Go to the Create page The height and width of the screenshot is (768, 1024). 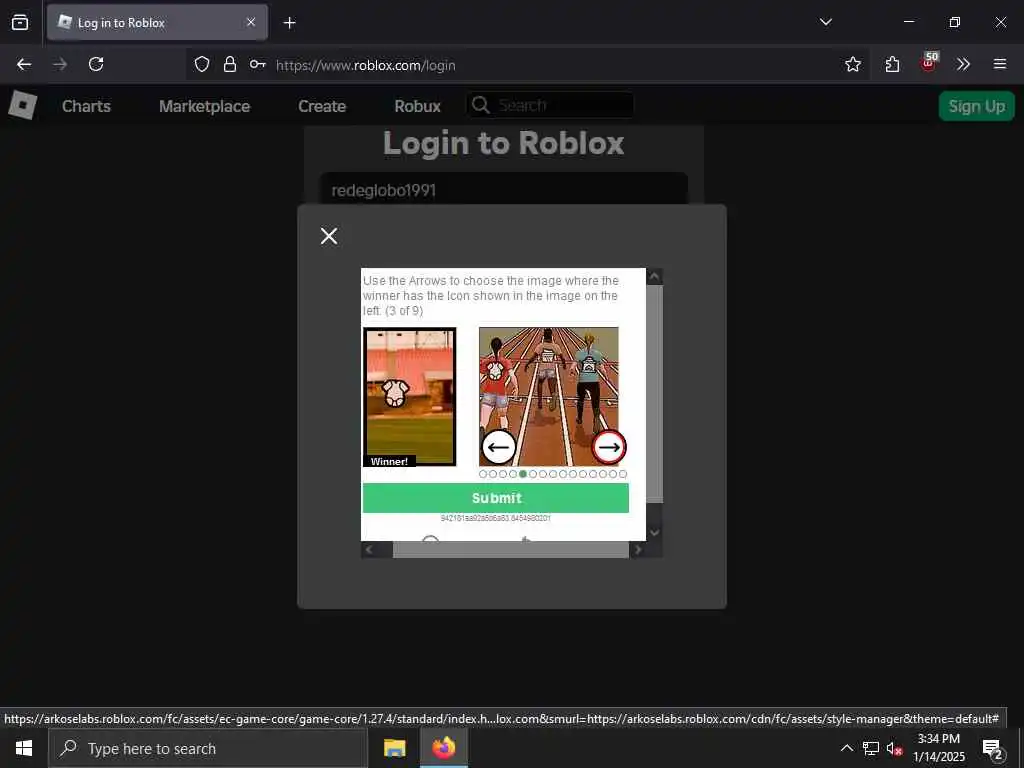click(x=322, y=106)
